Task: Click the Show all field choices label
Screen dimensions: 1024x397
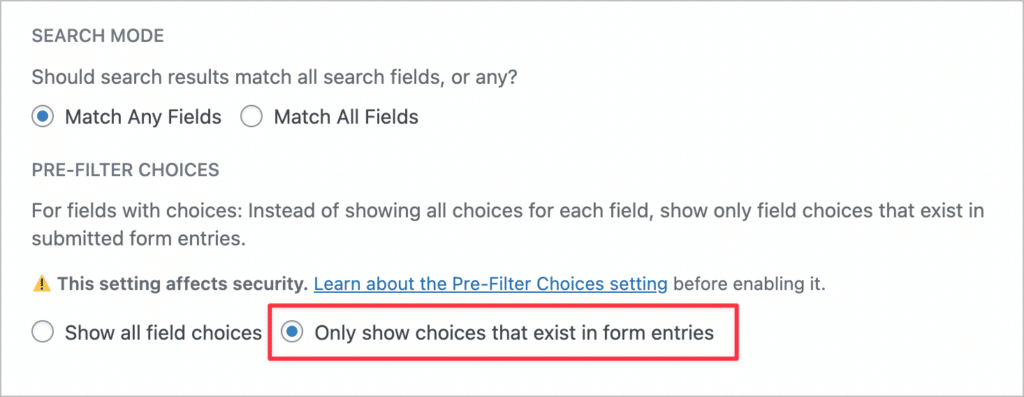Action: tap(163, 334)
